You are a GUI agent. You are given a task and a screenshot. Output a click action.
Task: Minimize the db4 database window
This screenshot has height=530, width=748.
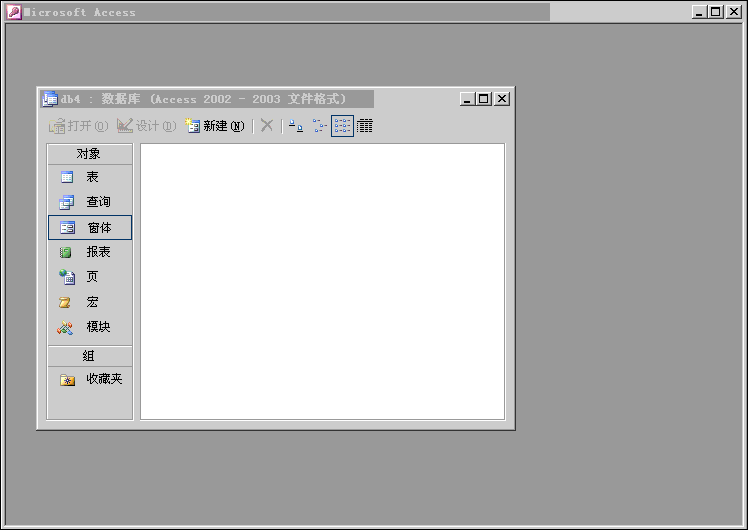[467, 99]
